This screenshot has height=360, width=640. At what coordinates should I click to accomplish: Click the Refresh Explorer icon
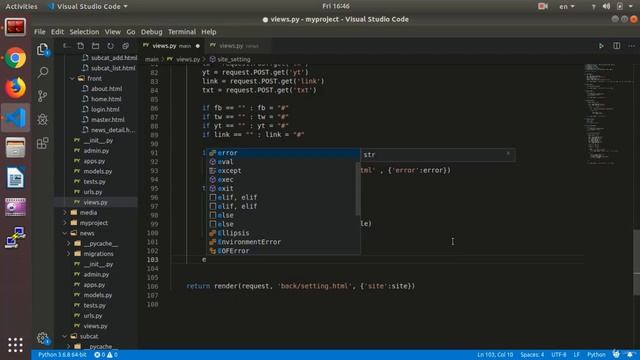point(110,46)
